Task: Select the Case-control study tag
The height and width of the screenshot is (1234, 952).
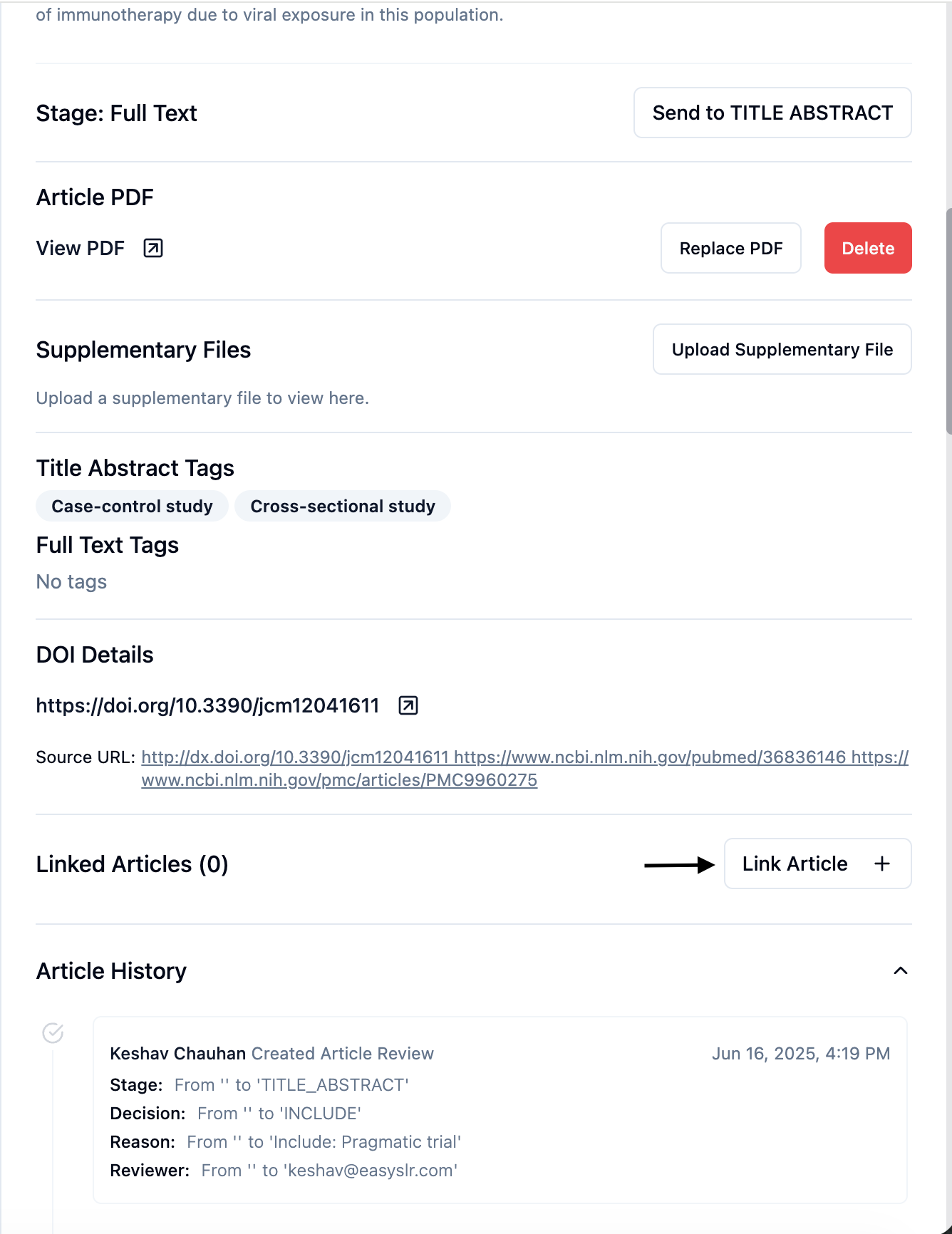Action: (132, 506)
